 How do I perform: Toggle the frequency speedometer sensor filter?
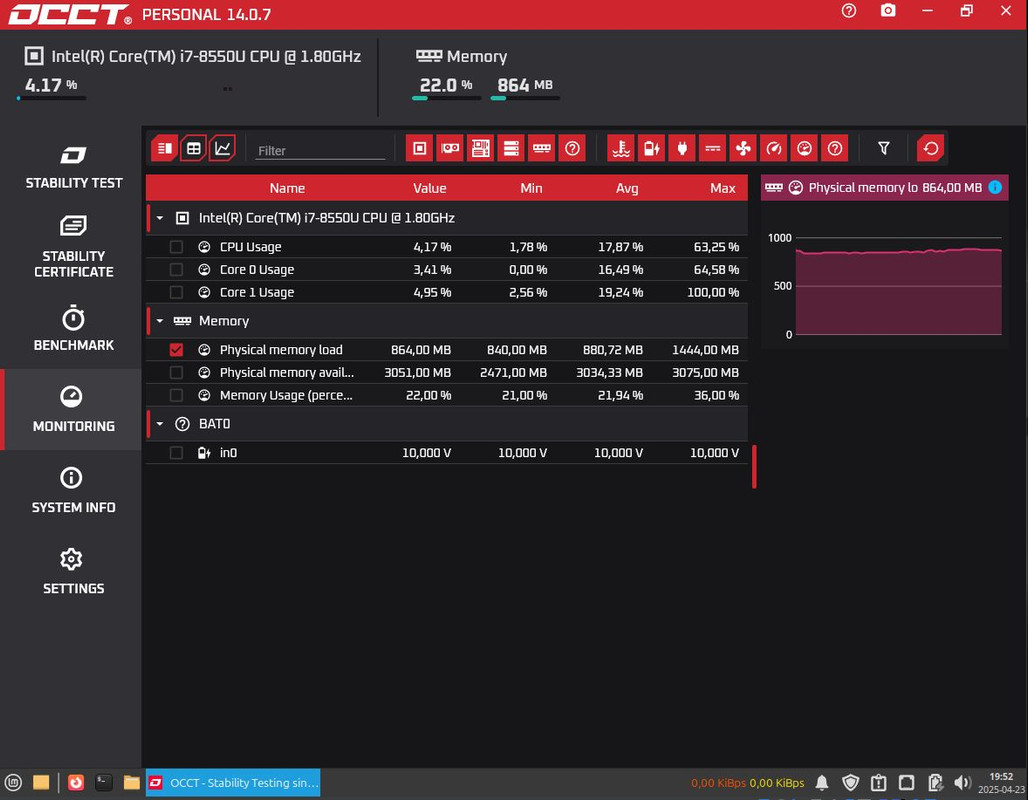[x=774, y=148]
